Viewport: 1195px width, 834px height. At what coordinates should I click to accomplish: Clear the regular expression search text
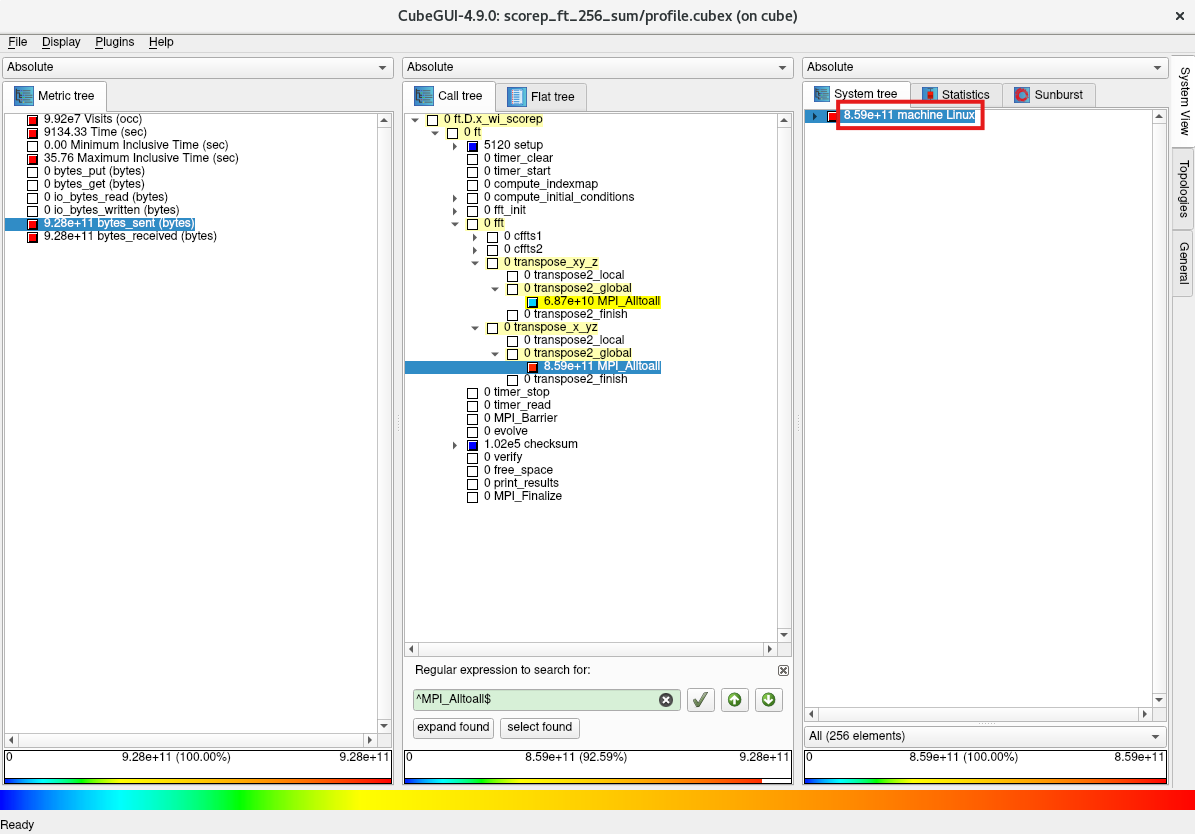666,700
